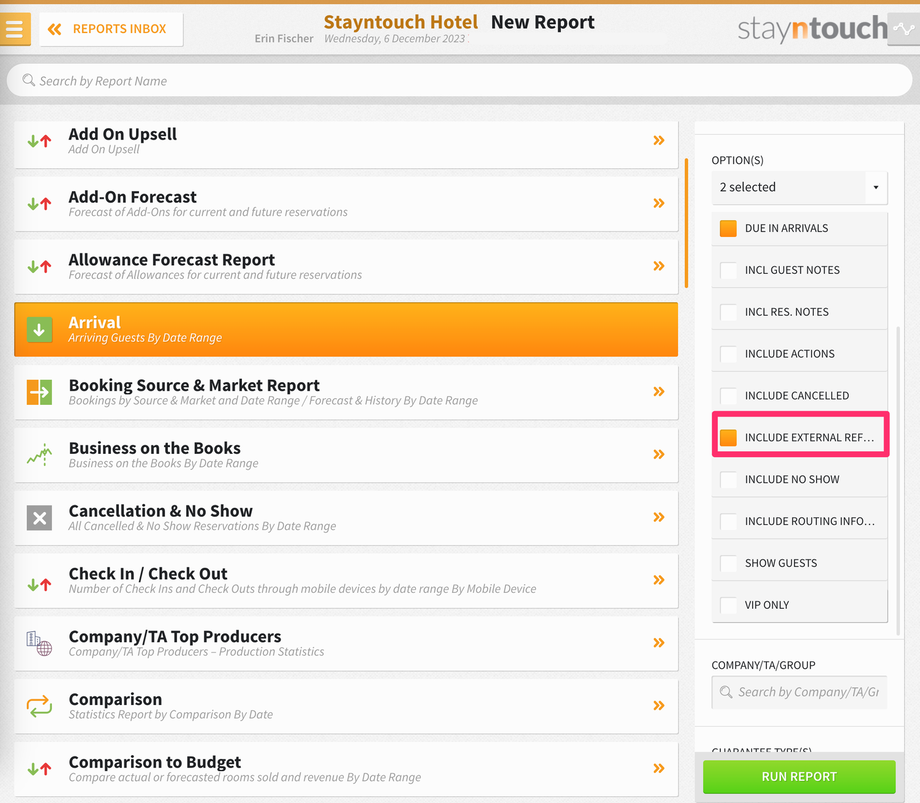The width and height of the screenshot is (920, 803).
Task: Open the Option(s) '2 selected' dropdown
Action: coord(799,187)
